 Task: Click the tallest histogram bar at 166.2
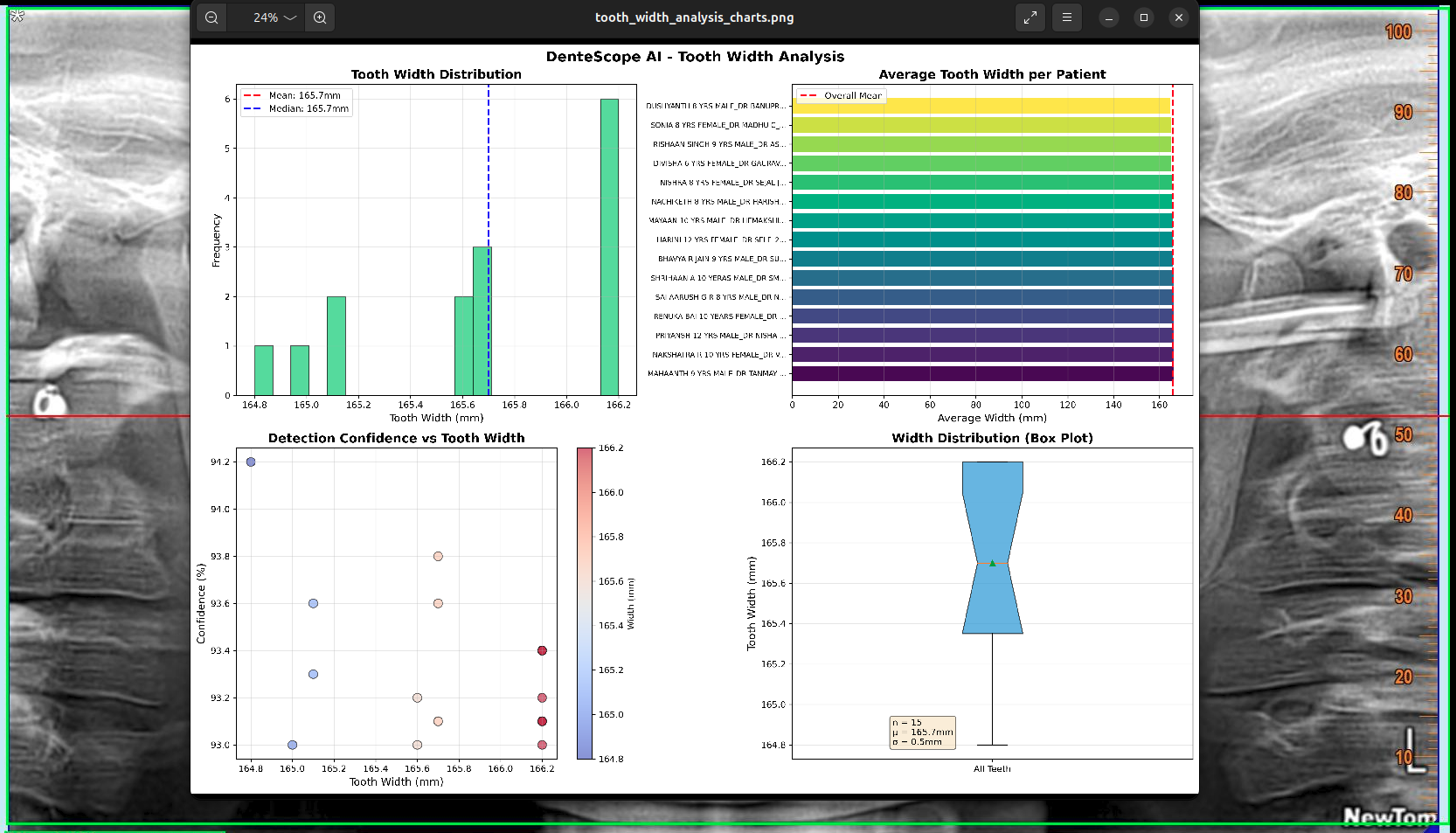tap(609, 246)
